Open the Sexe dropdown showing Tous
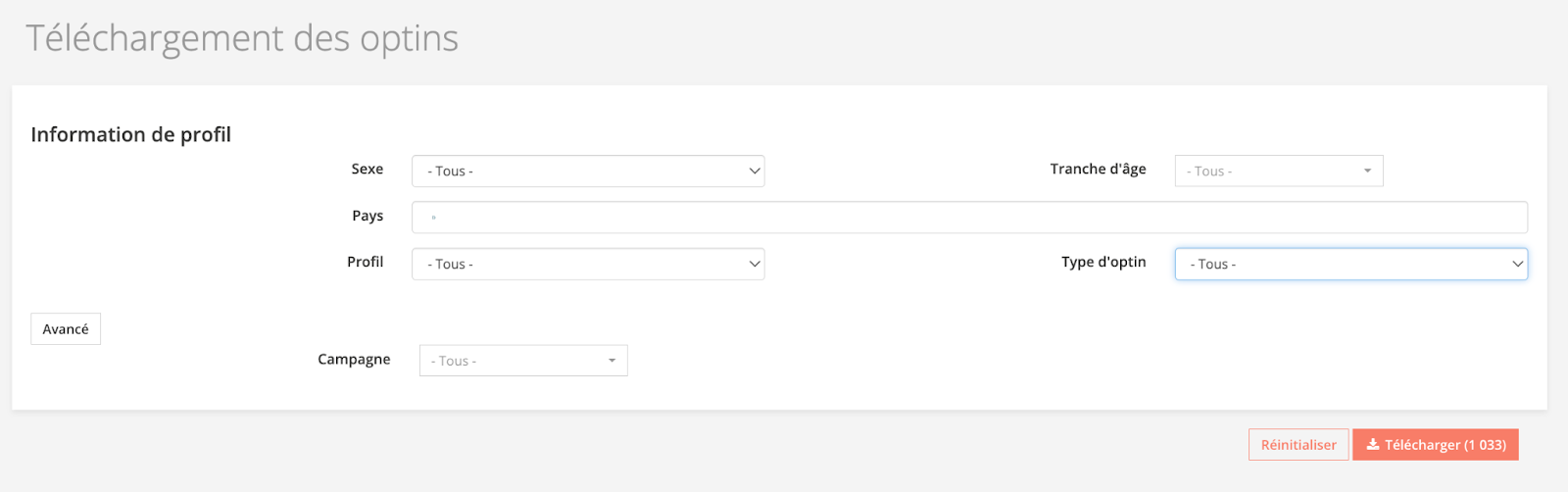This screenshot has width=1568, height=492. (587, 172)
